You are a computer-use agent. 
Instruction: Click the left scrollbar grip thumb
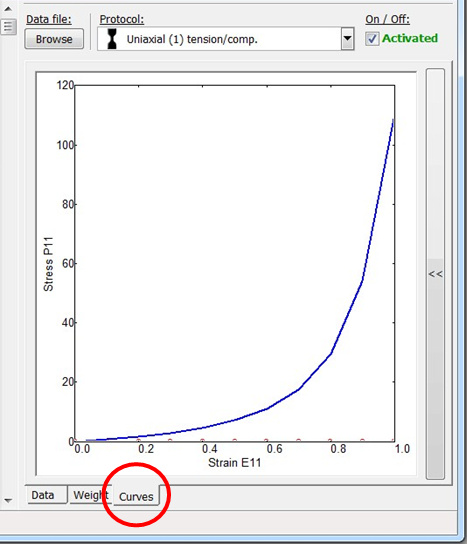click(x=8, y=26)
